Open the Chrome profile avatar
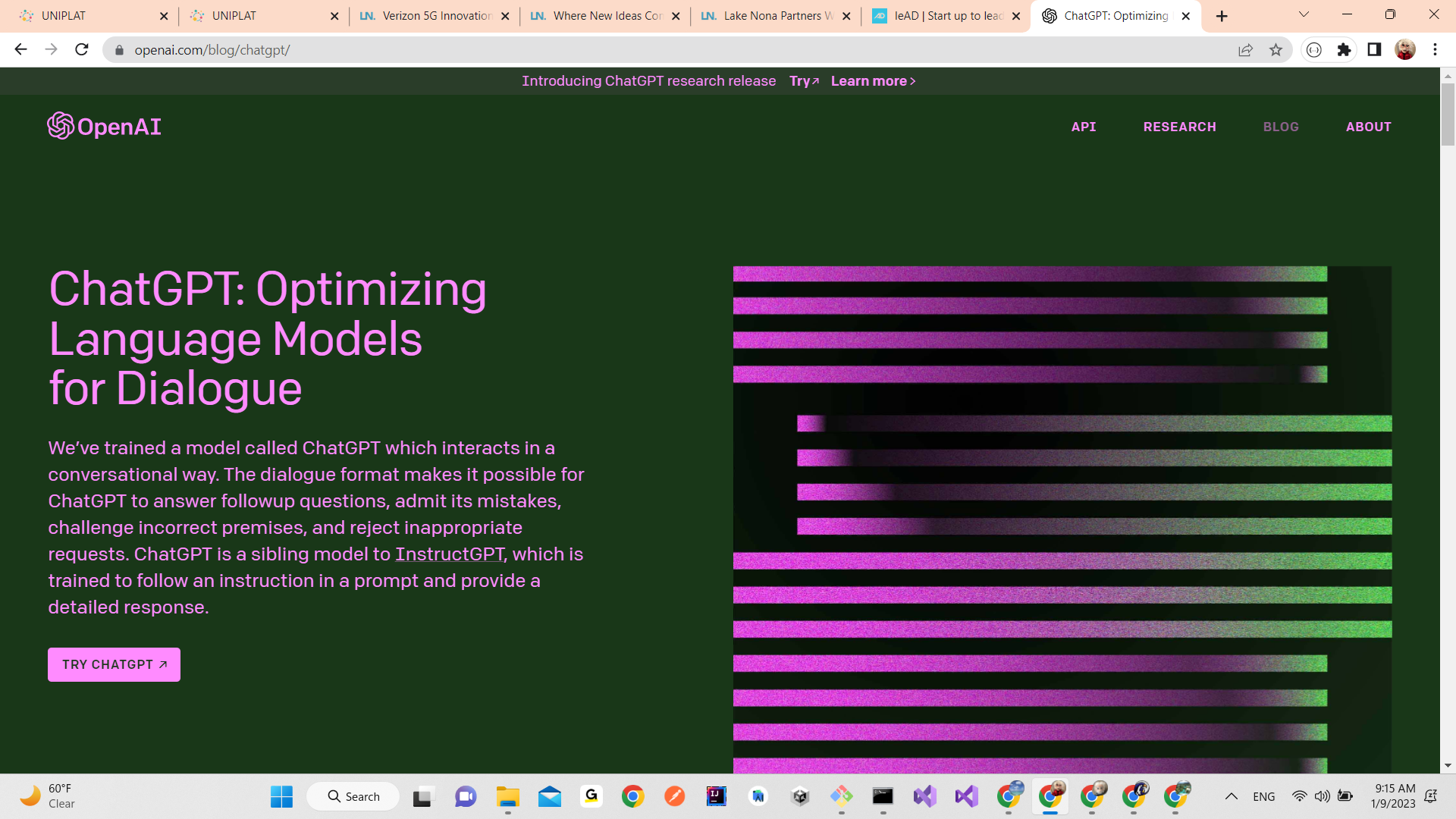Screen dimensions: 1456x819 (x=1404, y=50)
